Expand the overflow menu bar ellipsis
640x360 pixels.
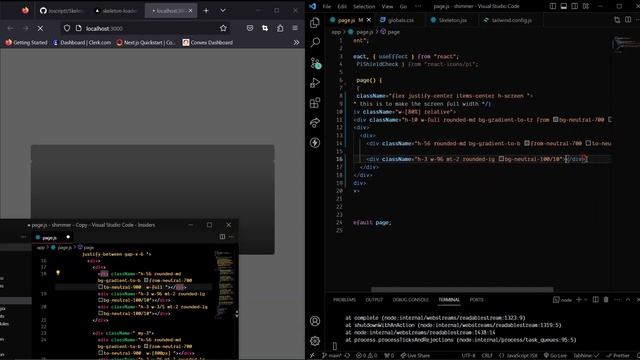(418, 7)
